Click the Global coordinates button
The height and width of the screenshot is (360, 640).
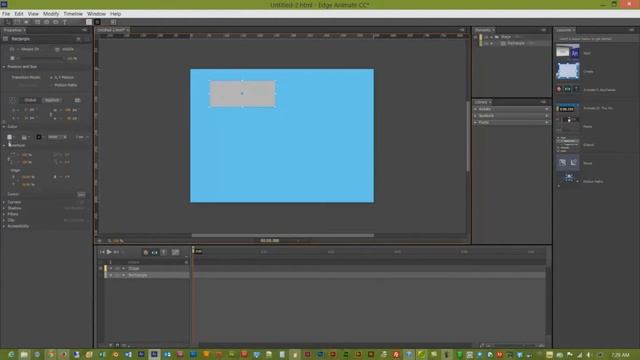tap(30, 100)
